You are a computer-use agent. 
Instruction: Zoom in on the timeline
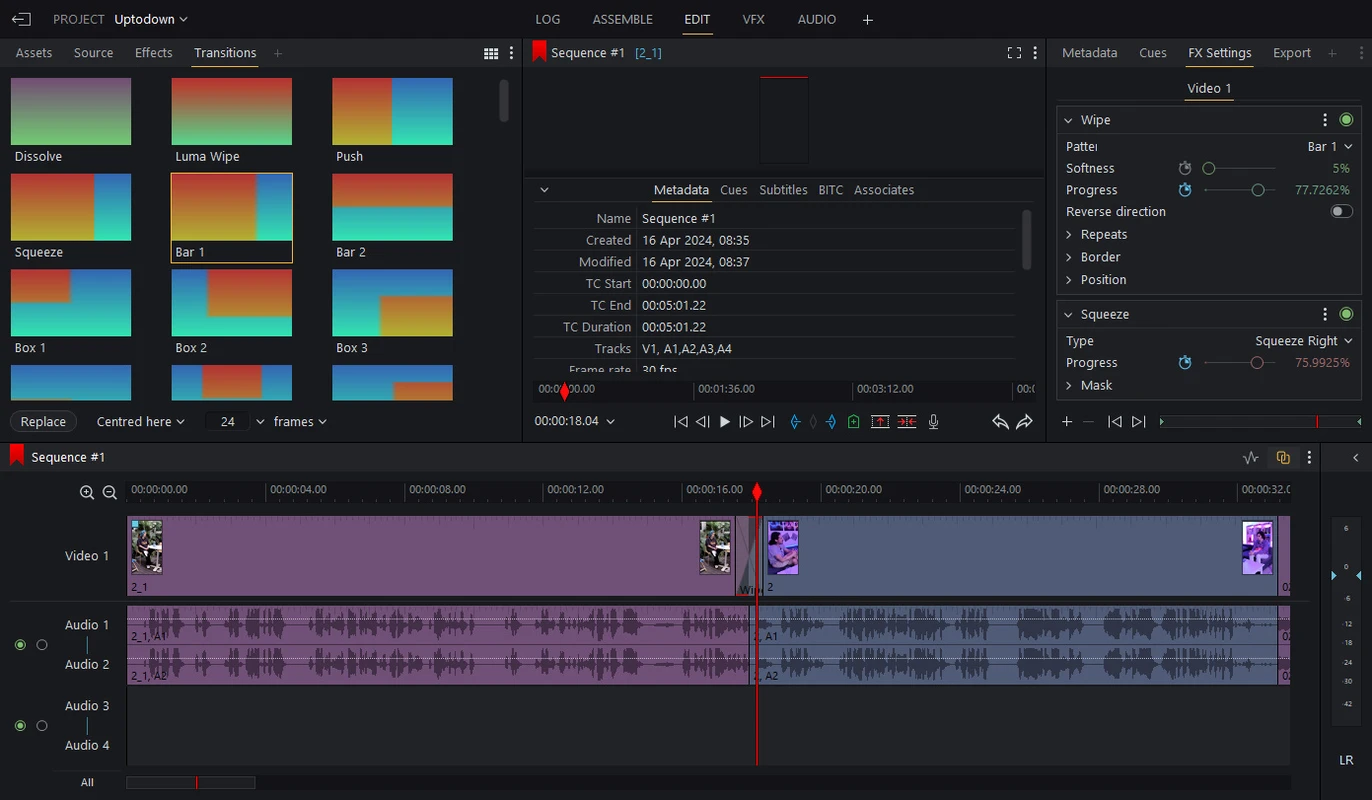pyautogui.click(x=87, y=492)
